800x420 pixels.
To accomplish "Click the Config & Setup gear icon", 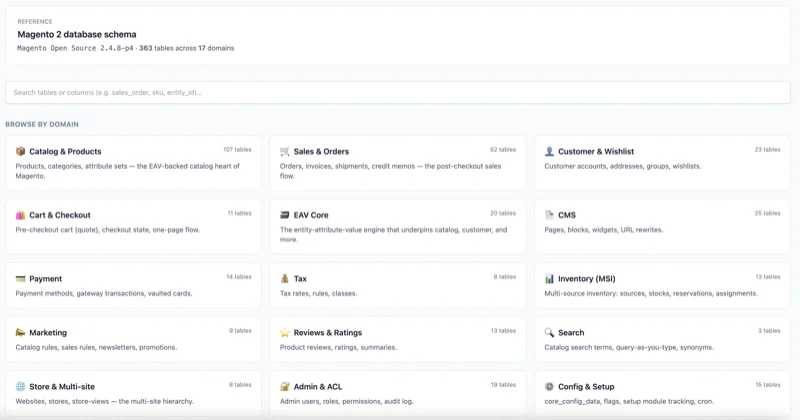I will click(x=549, y=386).
